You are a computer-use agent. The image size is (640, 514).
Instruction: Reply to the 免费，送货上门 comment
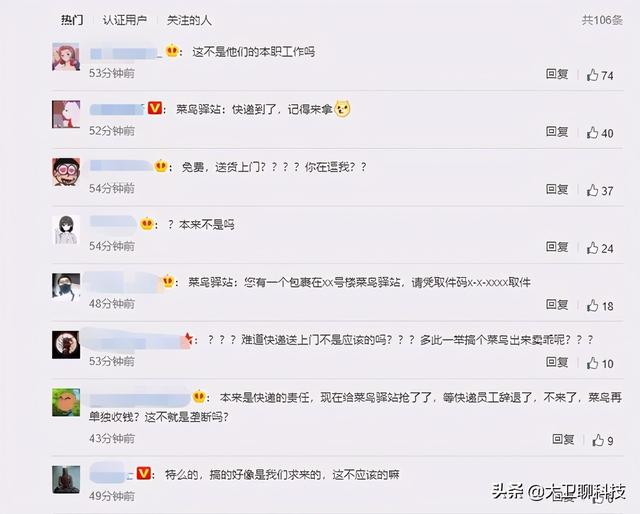point(557,189)
